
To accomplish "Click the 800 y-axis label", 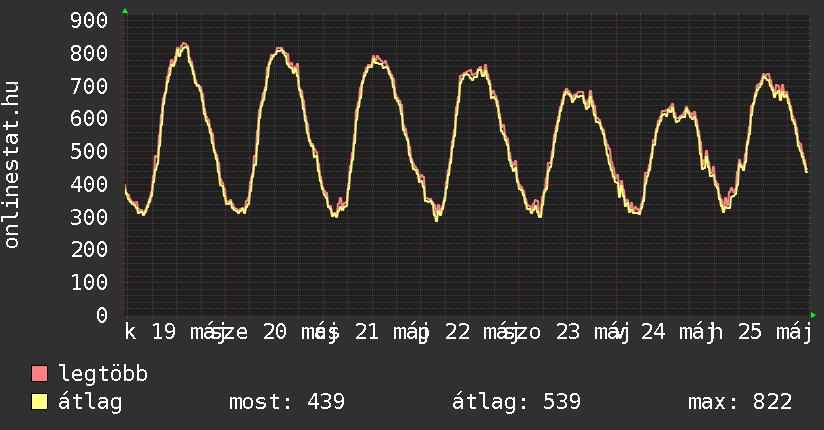I will 89,54.
